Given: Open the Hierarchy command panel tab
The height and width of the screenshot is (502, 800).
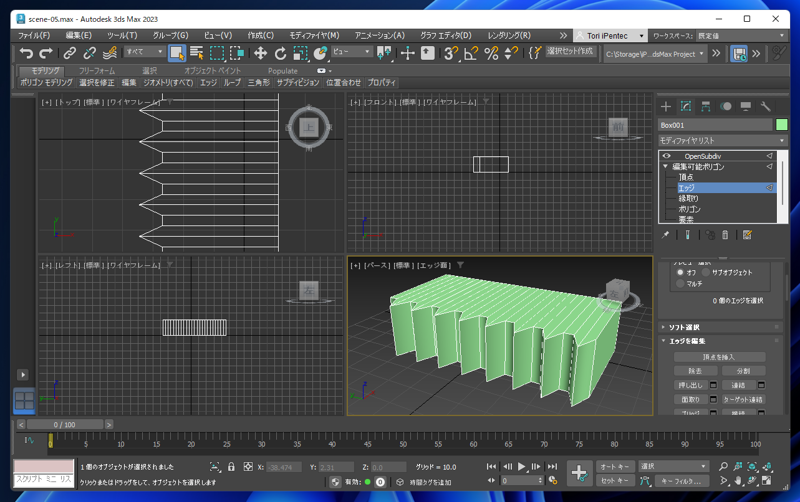Looking at the screenshot, I should (706, 106).
